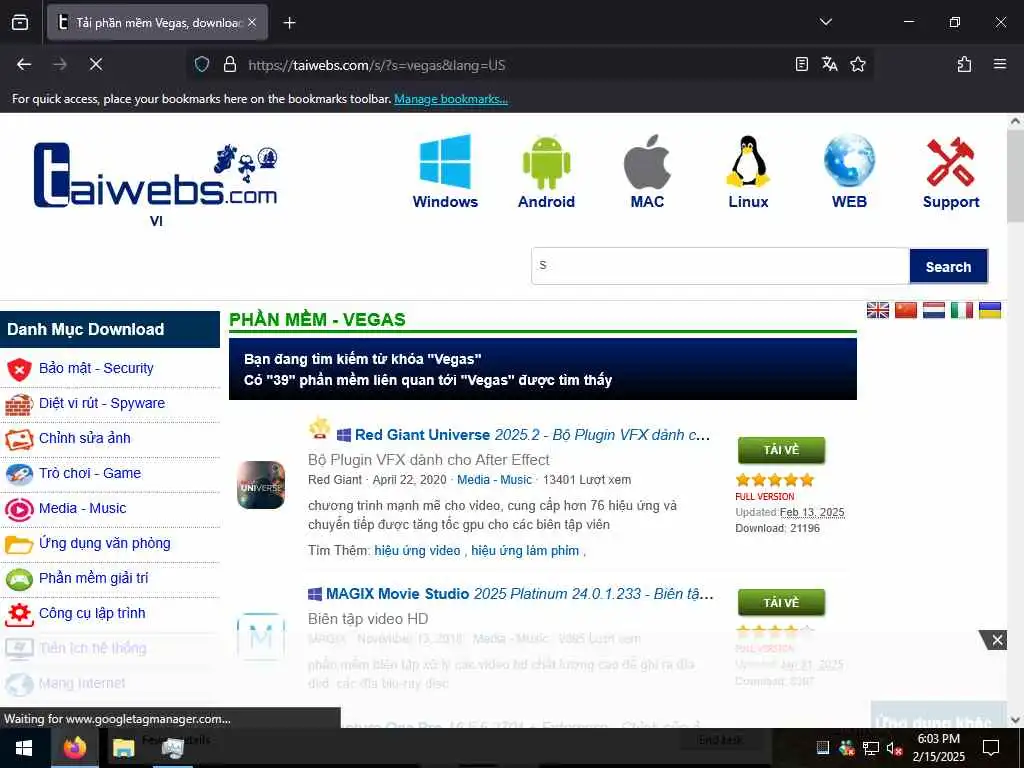The width and height of the screenshot is (1024, 768).
Task: Open the Linux penguin category icon
Action: (748, 171)
